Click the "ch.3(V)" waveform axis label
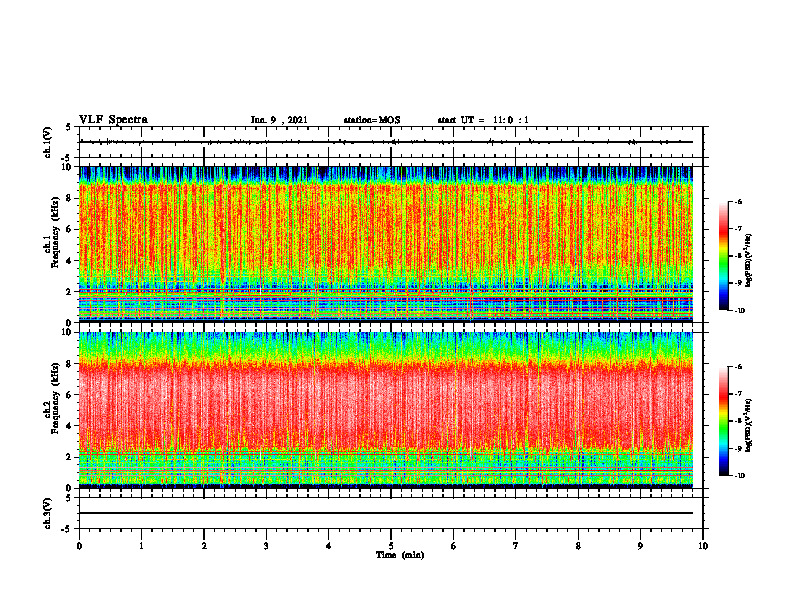 pos(47,513)
